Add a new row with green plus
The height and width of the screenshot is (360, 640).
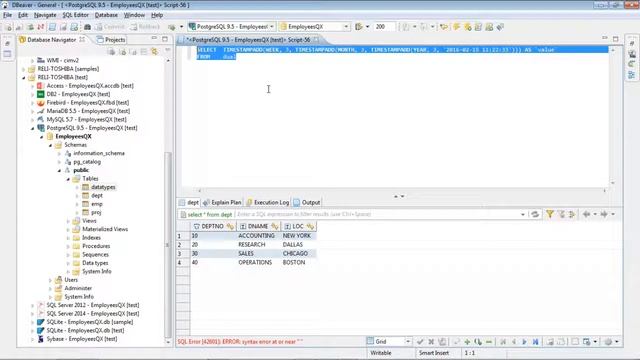click(x=467, y=342)
